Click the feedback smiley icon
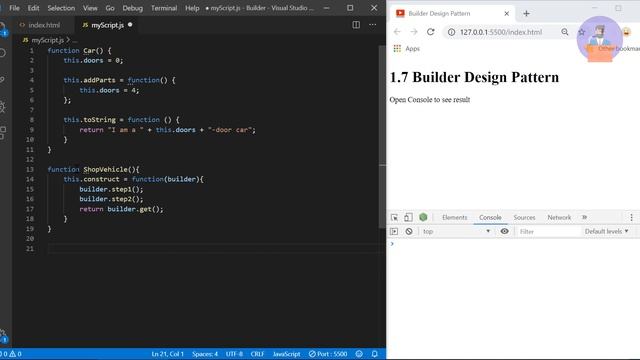This screenshot has width=640, height=360. (359, 354)
